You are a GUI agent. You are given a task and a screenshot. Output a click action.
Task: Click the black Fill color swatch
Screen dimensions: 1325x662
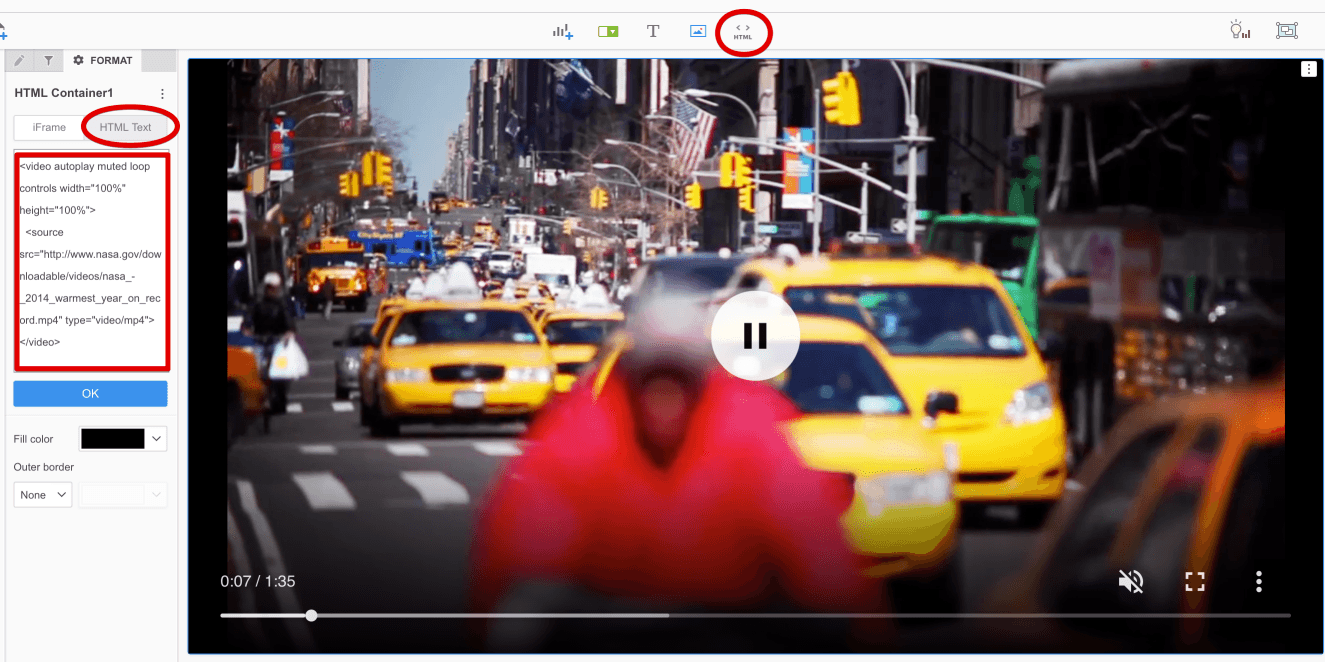point(112,439)
